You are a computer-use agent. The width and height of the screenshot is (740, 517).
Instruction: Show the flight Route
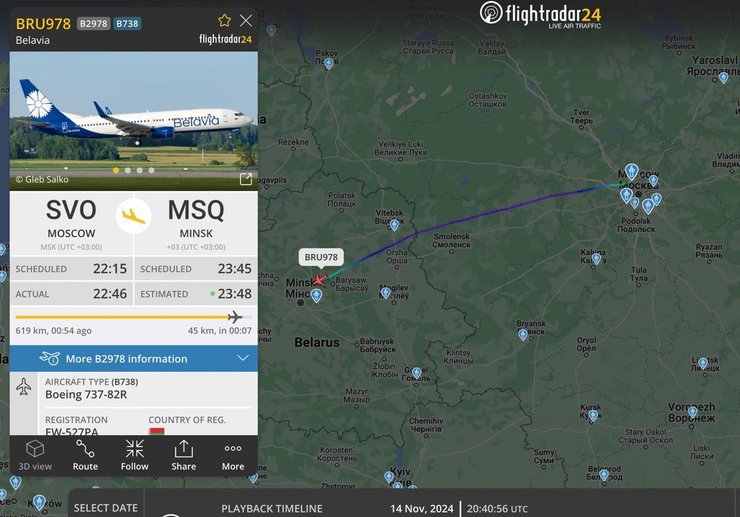[85, 455]
